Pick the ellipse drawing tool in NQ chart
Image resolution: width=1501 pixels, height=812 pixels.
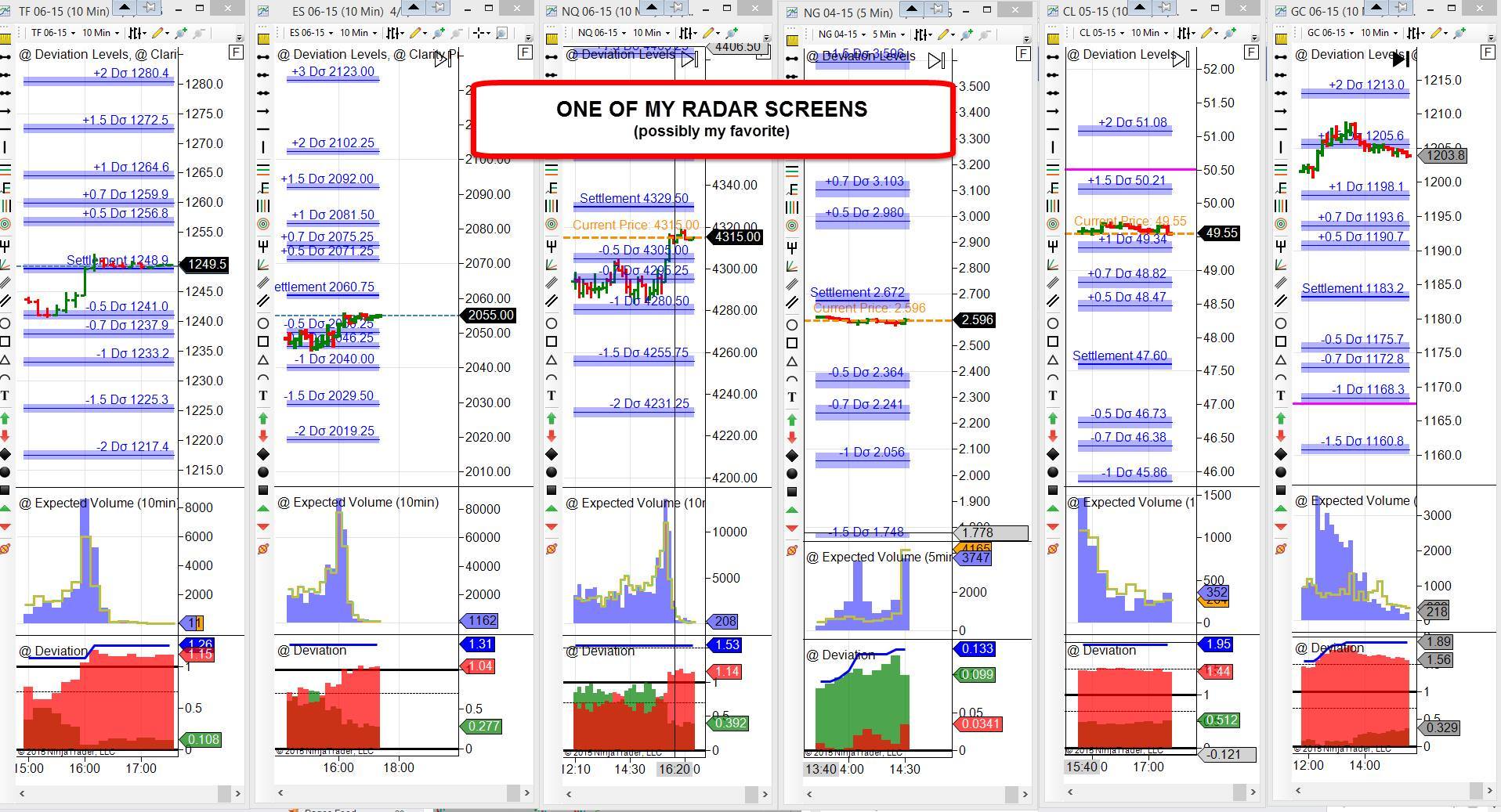pyautogui.click(x=552, y=323)
